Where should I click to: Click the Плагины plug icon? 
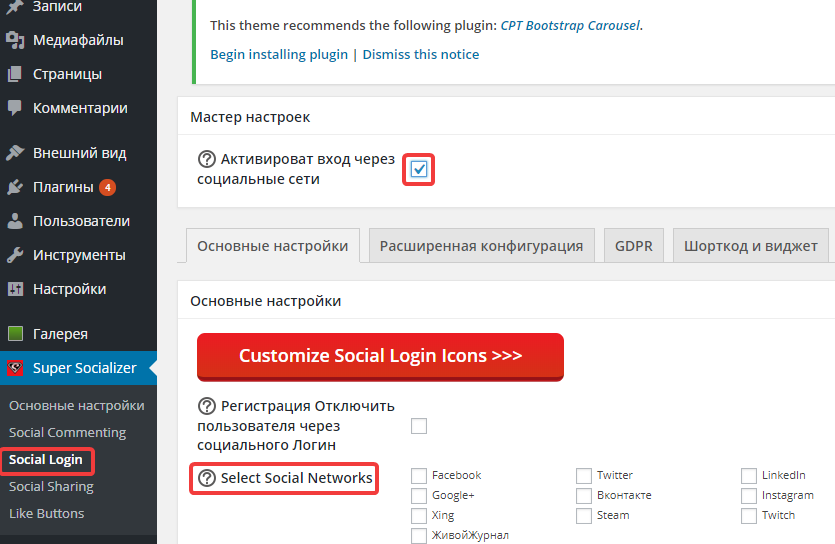15,187
